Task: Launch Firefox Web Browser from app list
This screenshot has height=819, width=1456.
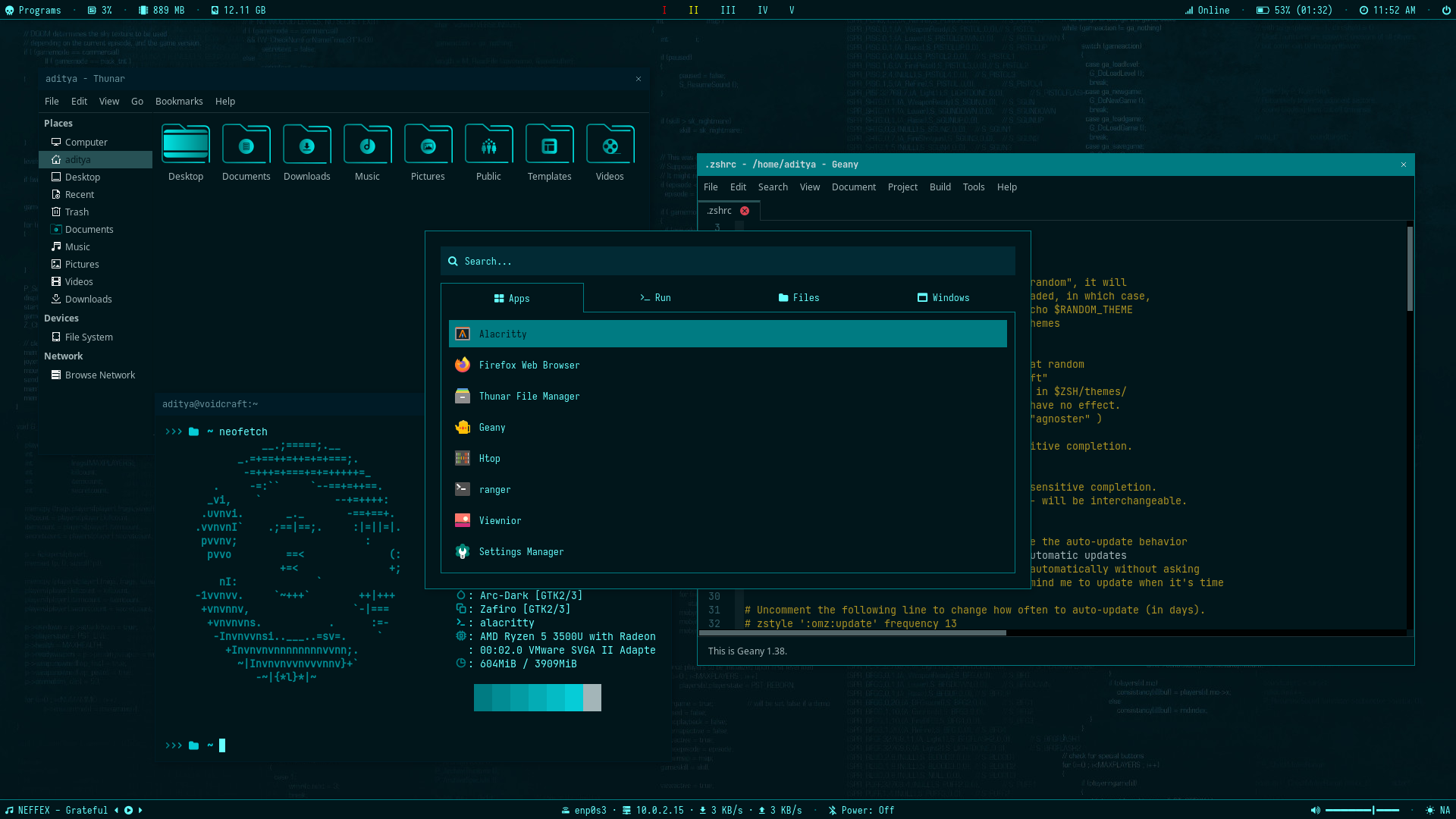Action: [x=529, y=366]
